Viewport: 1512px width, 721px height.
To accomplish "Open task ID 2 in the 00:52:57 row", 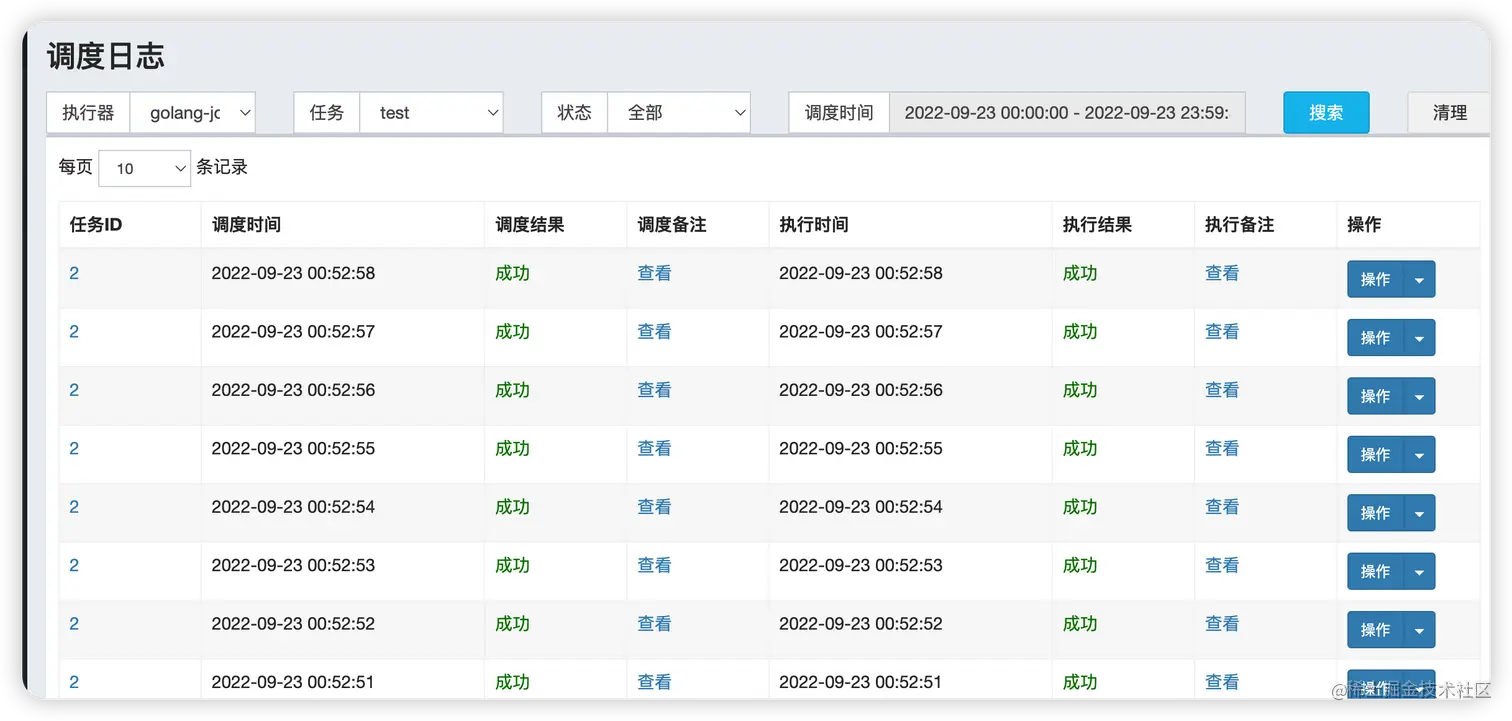I will (74, 332).
